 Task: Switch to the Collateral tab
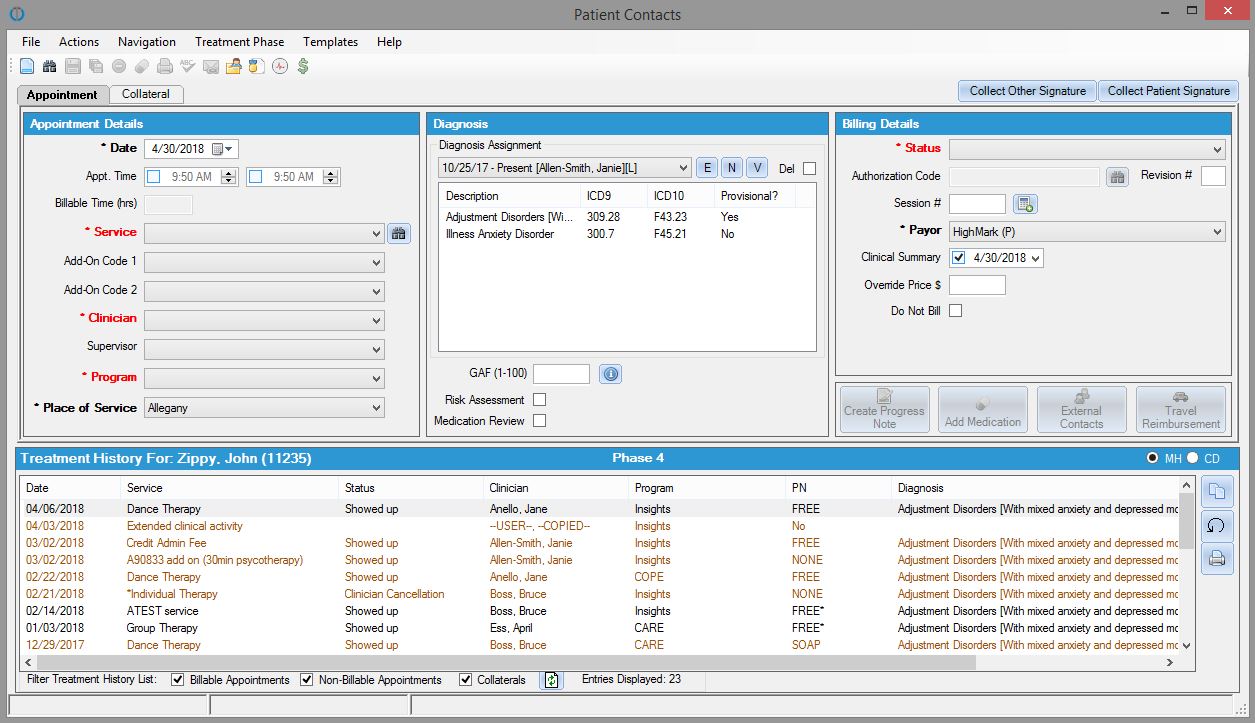click(x=146, y=94)
